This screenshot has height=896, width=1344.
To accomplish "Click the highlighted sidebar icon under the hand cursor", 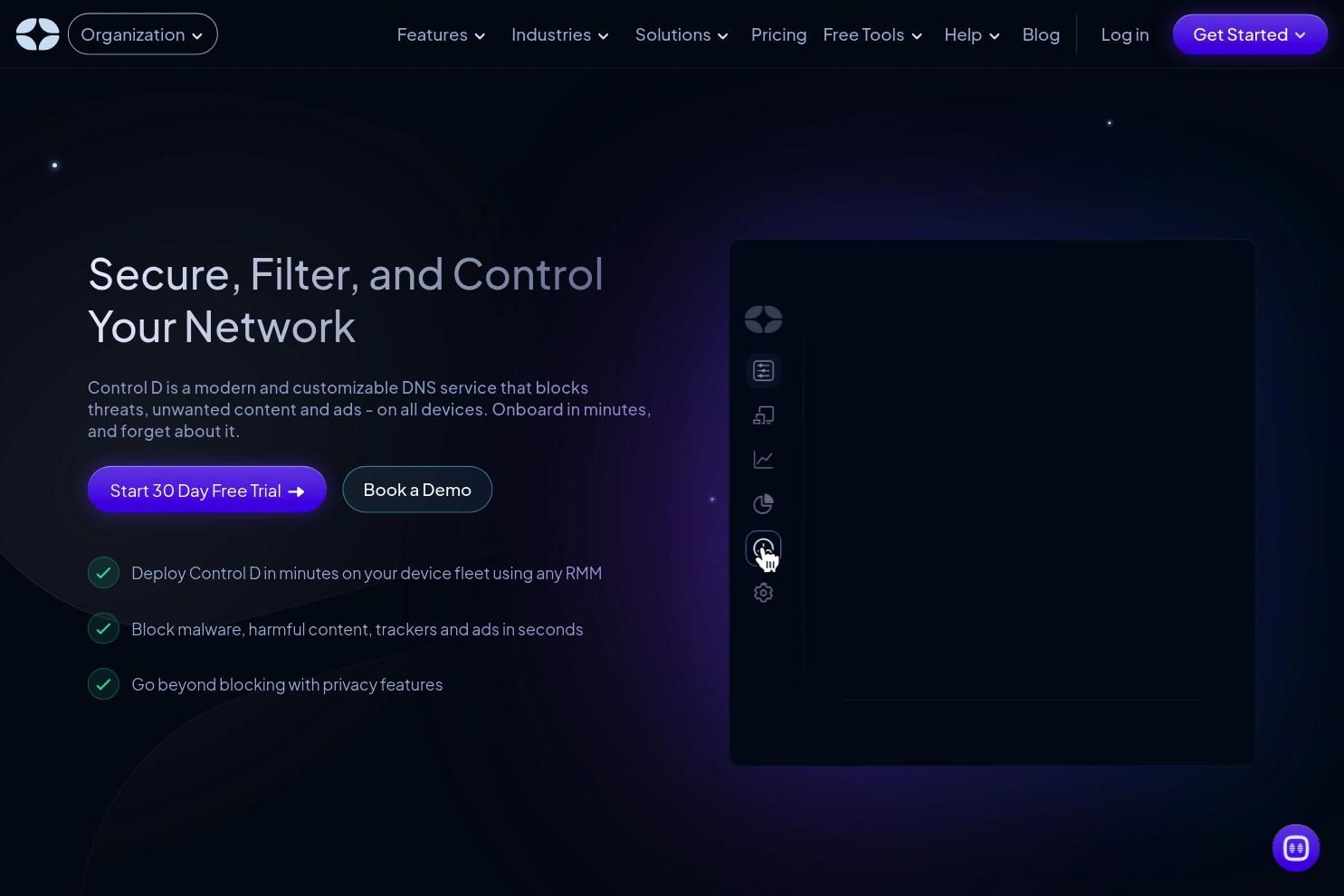I will [x=763, y=548].
